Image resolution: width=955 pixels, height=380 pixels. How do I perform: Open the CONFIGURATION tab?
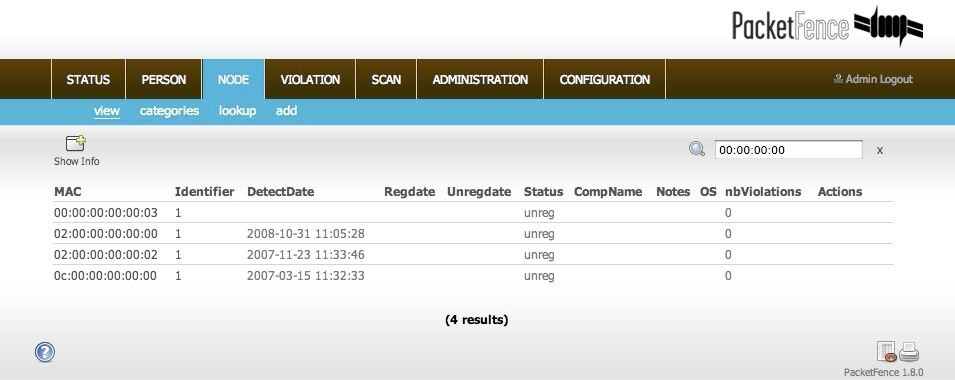[x=605, y=79]
